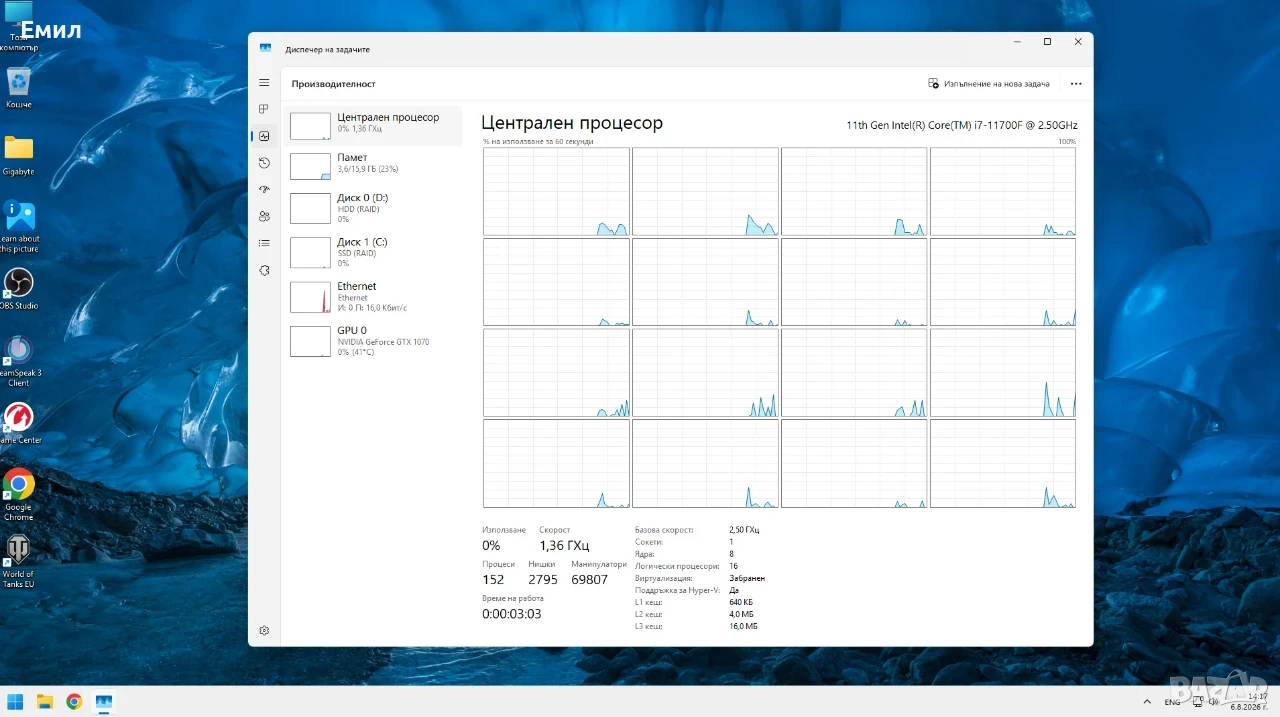
Task: Select the Performance page icon in sidebar
Action: [x=264, y=136]
